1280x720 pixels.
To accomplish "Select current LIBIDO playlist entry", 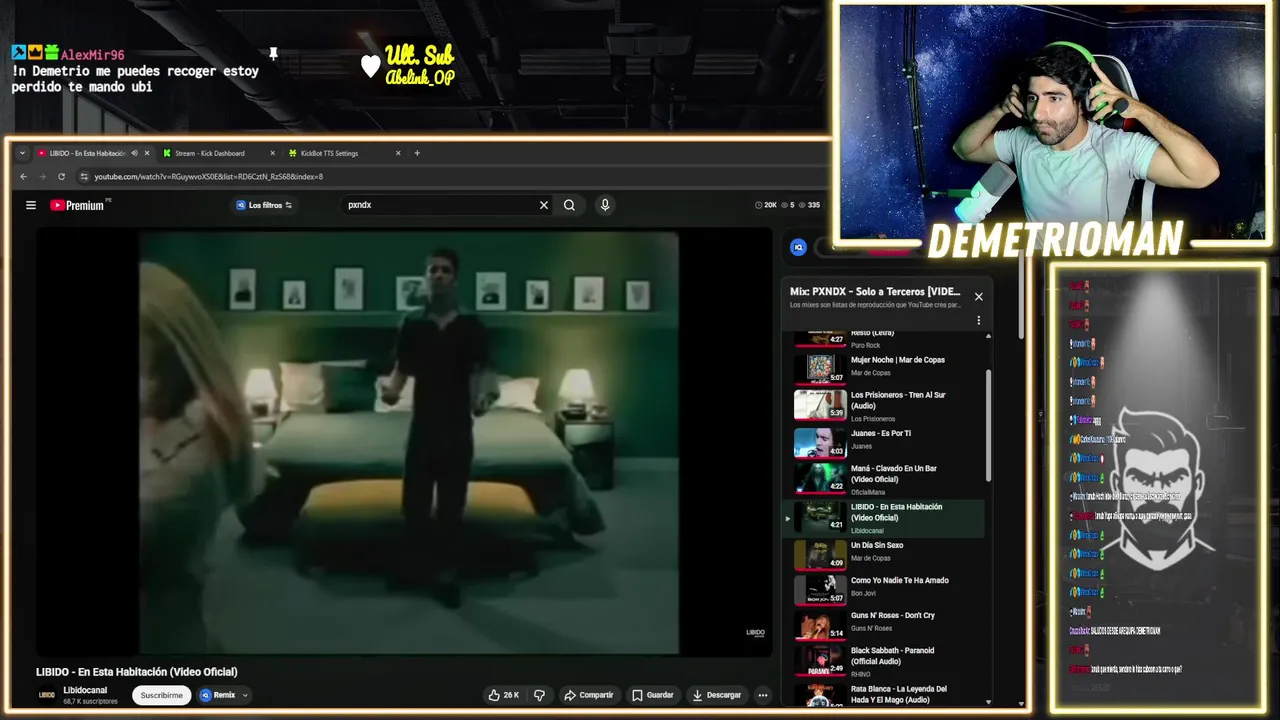I will (x=884, y=518).
